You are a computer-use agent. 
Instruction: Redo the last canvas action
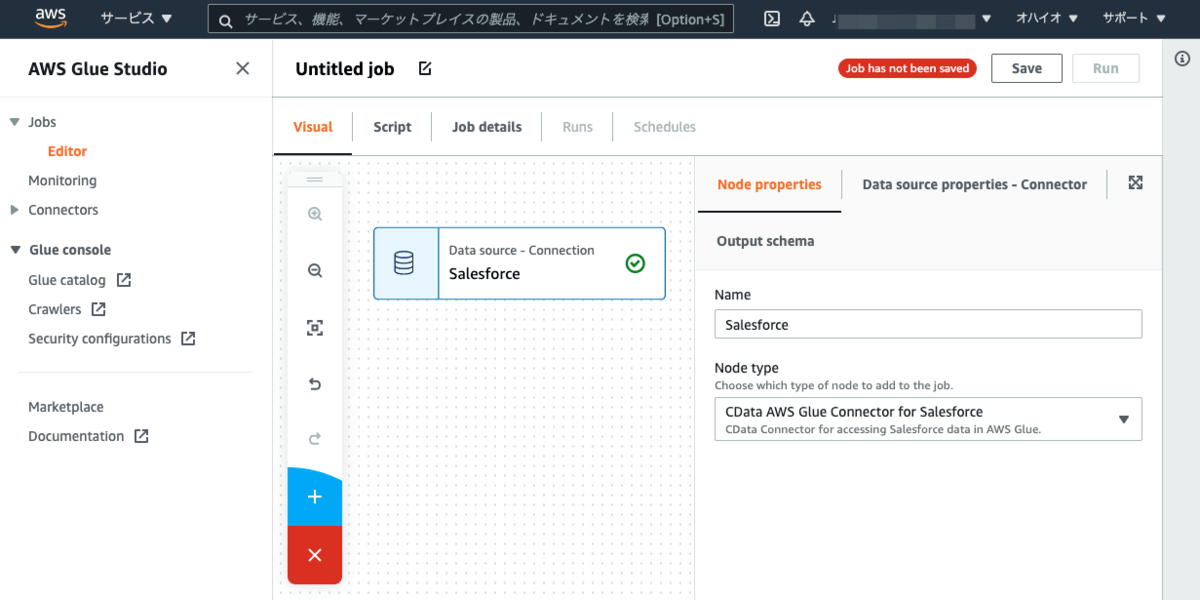[315, 438]
